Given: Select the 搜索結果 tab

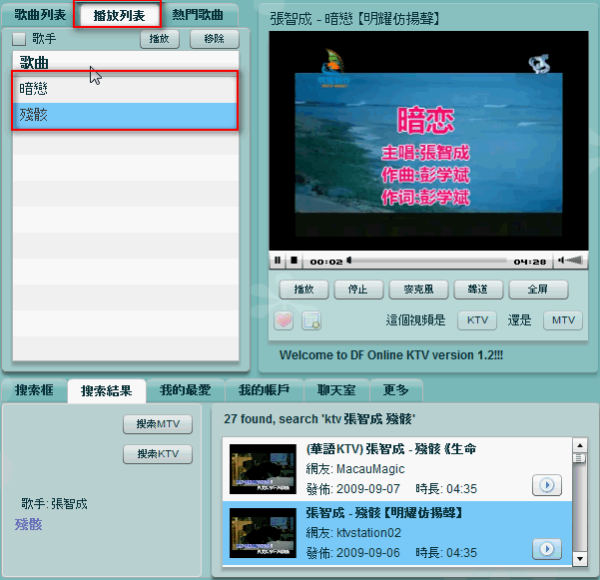Looking at the screenshot, I should (106, 391).
